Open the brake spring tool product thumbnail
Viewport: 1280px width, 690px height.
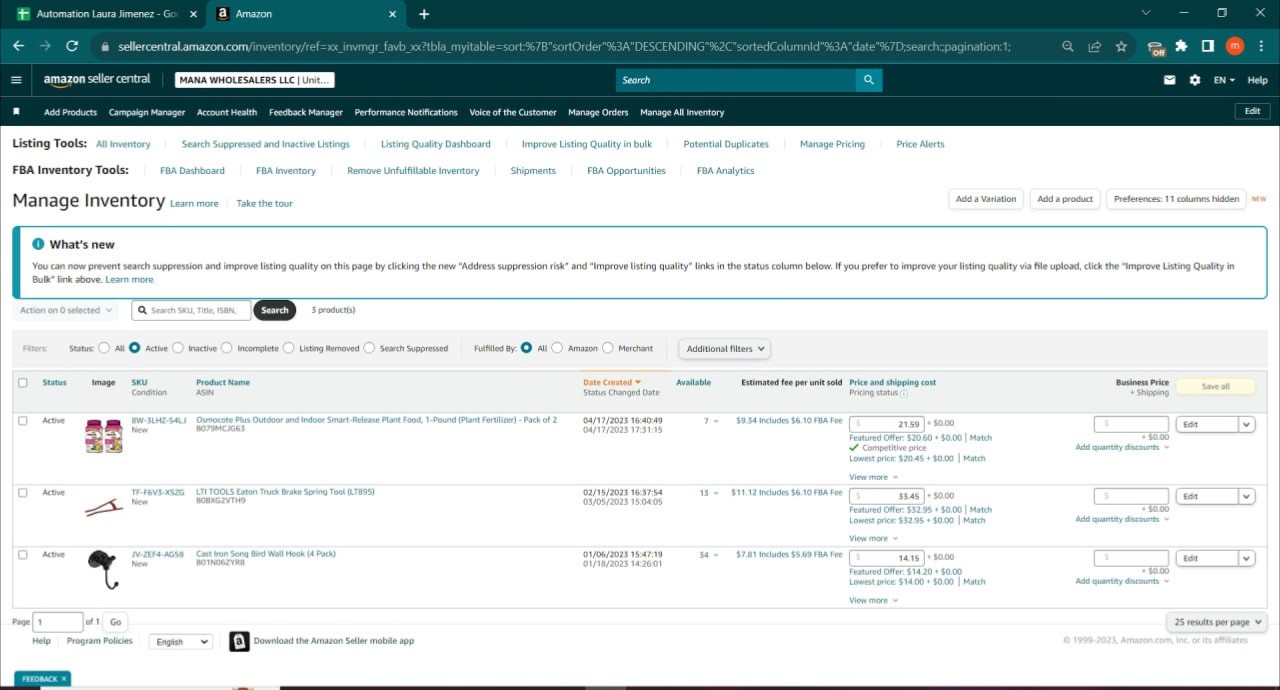tap(104, 508)
